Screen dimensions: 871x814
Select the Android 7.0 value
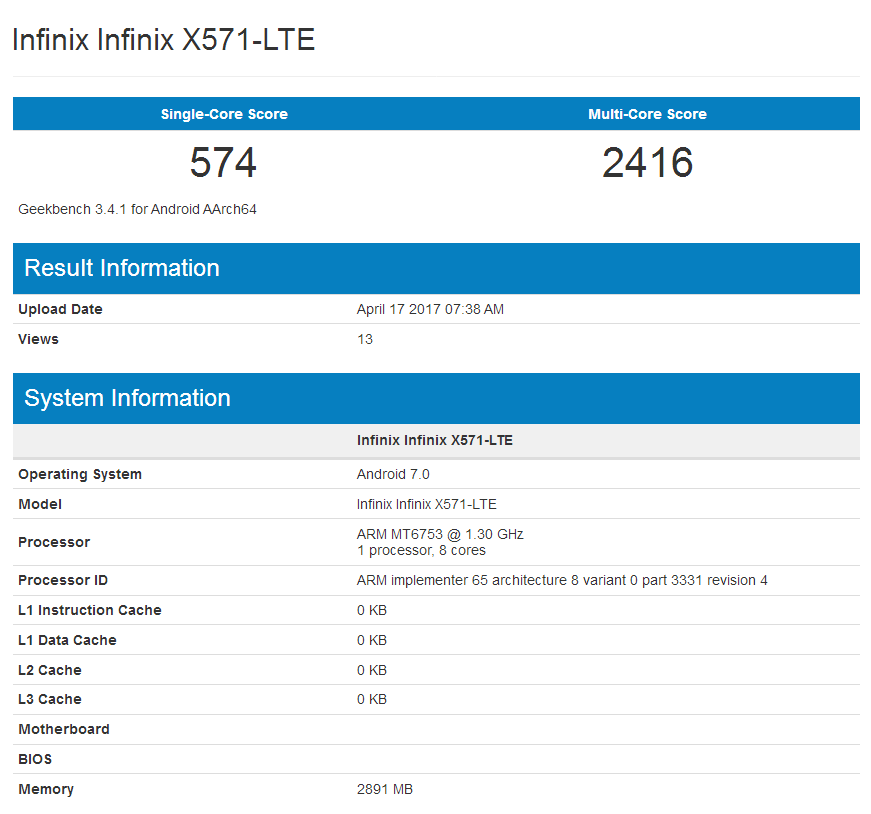393,474
